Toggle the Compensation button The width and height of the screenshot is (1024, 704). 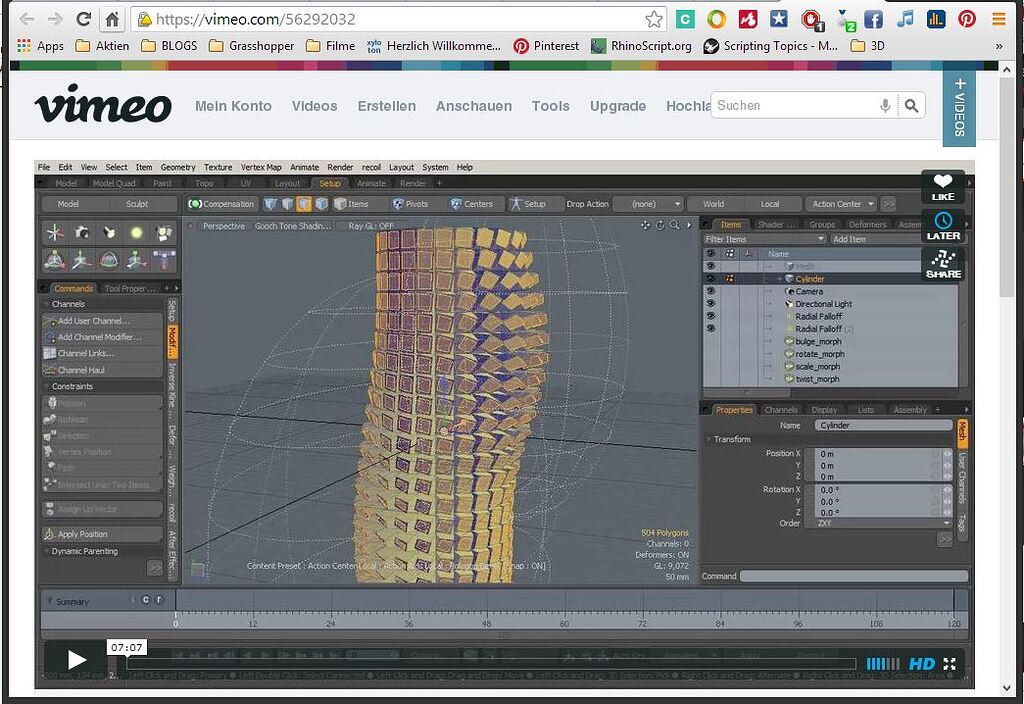point(221,204)
